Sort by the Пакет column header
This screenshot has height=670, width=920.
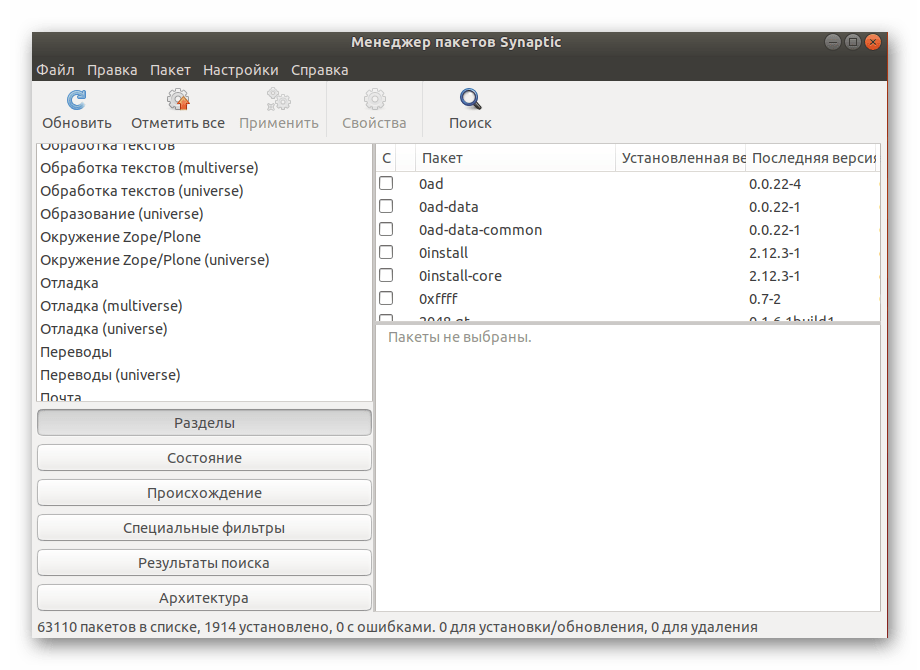click(x=514, y=158)
